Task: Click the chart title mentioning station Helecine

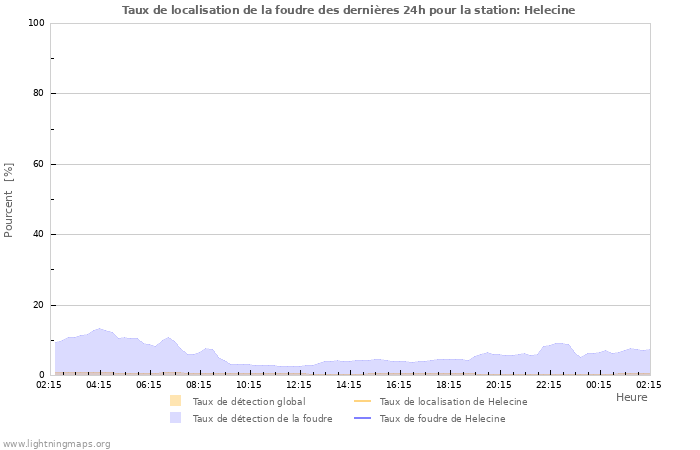Action: [348, 10]
